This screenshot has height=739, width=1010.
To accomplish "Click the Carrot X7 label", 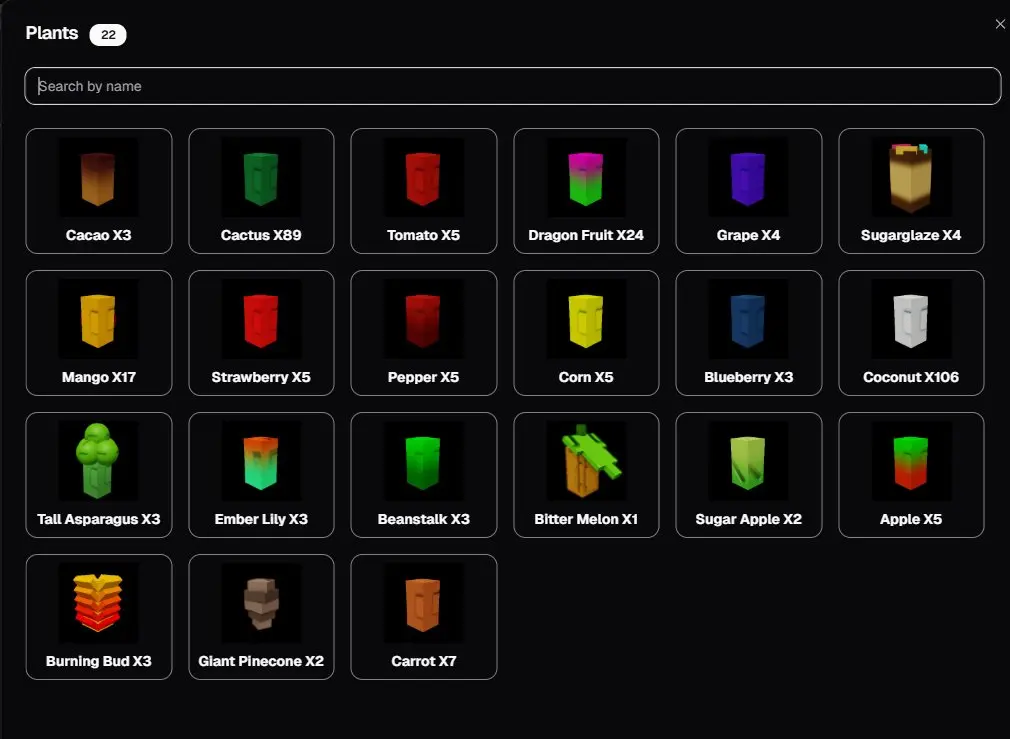I will coord(423,661).
